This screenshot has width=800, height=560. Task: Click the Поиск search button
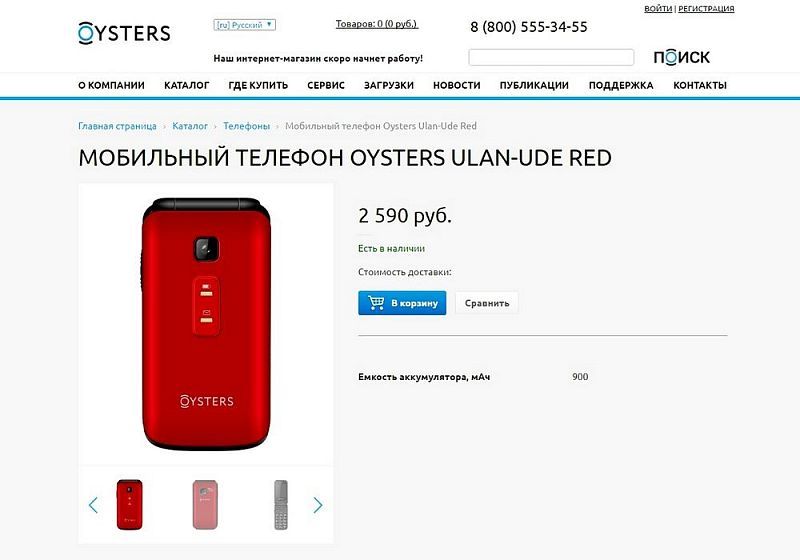[x=681, y=57]
